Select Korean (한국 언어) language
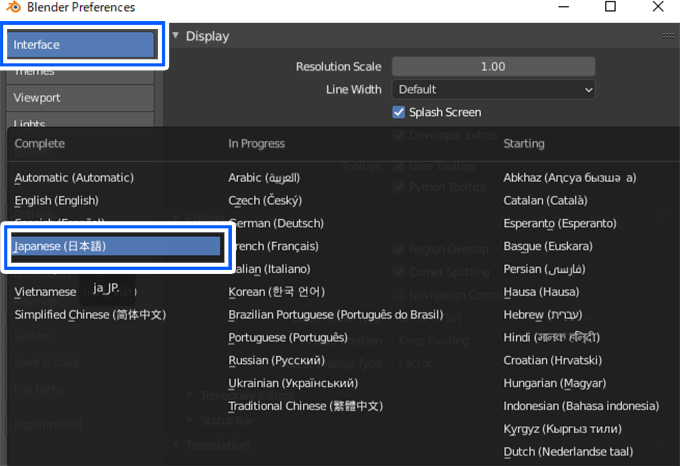The width and height of the screenshot is (680, 466). (x=276, y=292)
